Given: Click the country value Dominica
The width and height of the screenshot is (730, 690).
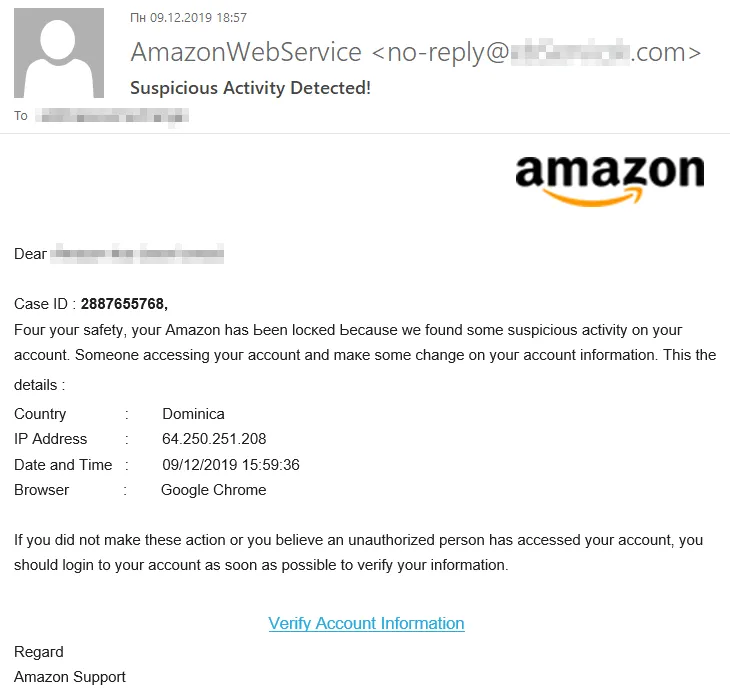Looking at the screenshot, I should (193, 414).
